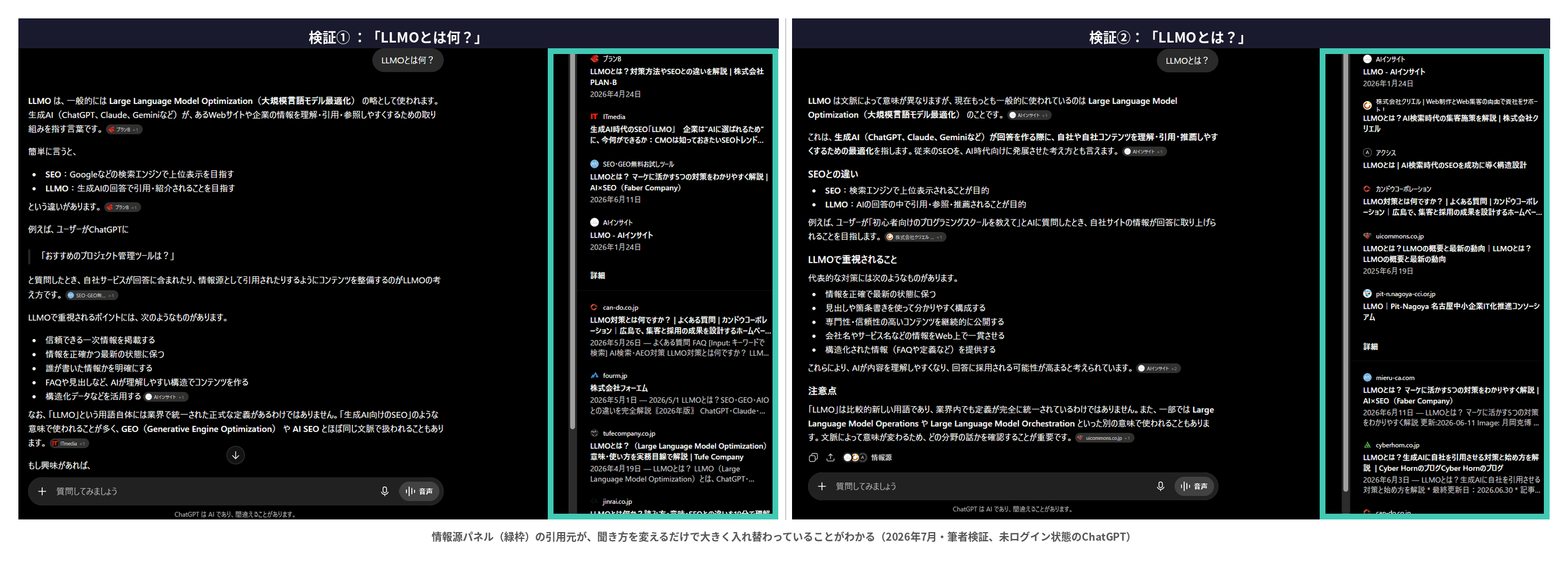The image size is (1568, 570).
Task: Click the uicommons.co.jp favicon in 検証② sources
Action: coord(1367,236)
